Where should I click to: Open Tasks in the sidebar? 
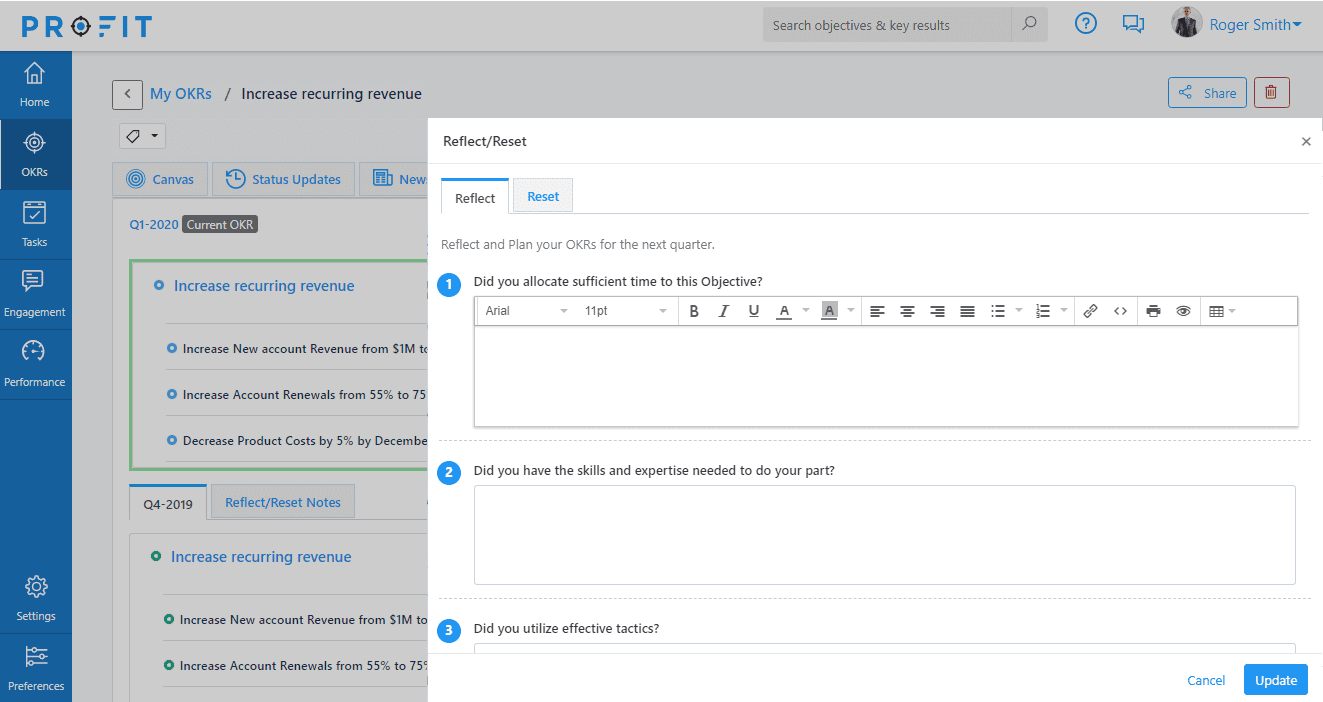tap(35, 225)
